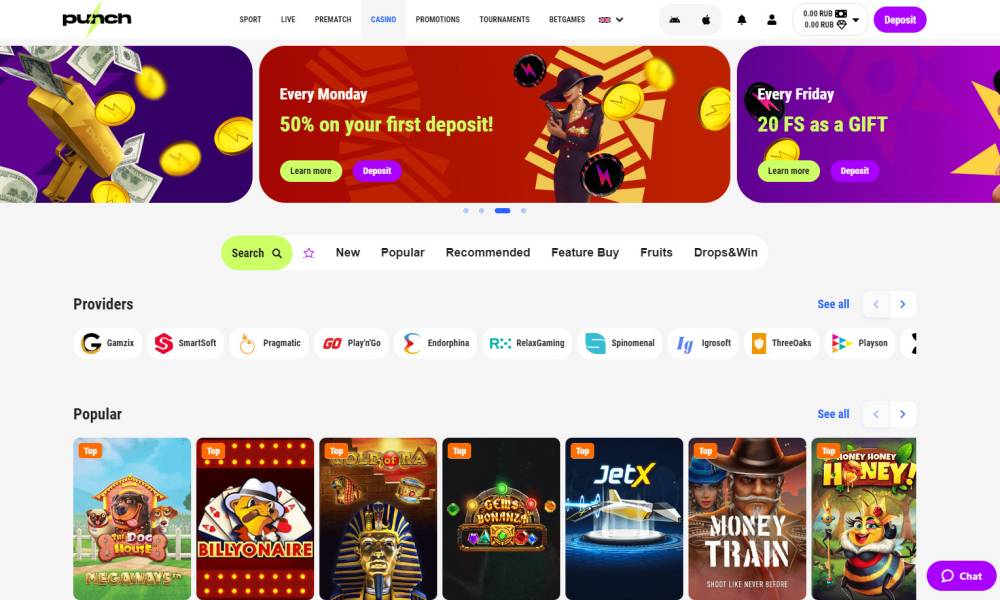Open the JetX game thumbnail
This screenshot has height=600, width=1000.
point(624,518)
